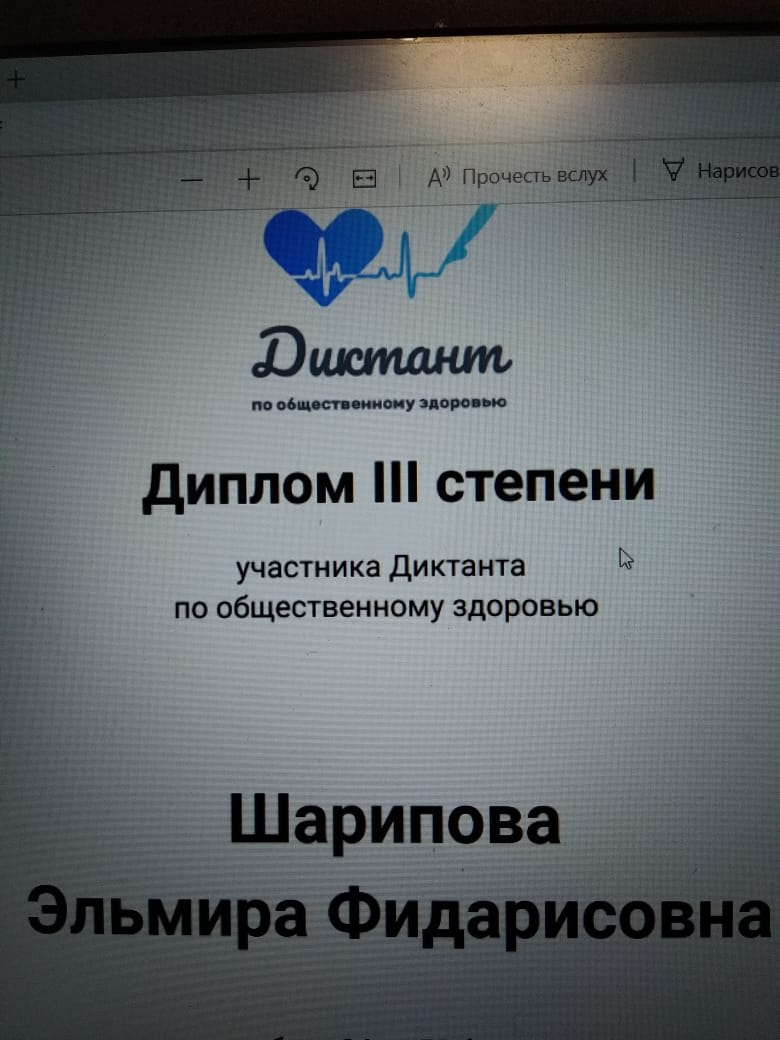
Task: Click the surname 'Шарипова'
Action: [x=394, y=820]
